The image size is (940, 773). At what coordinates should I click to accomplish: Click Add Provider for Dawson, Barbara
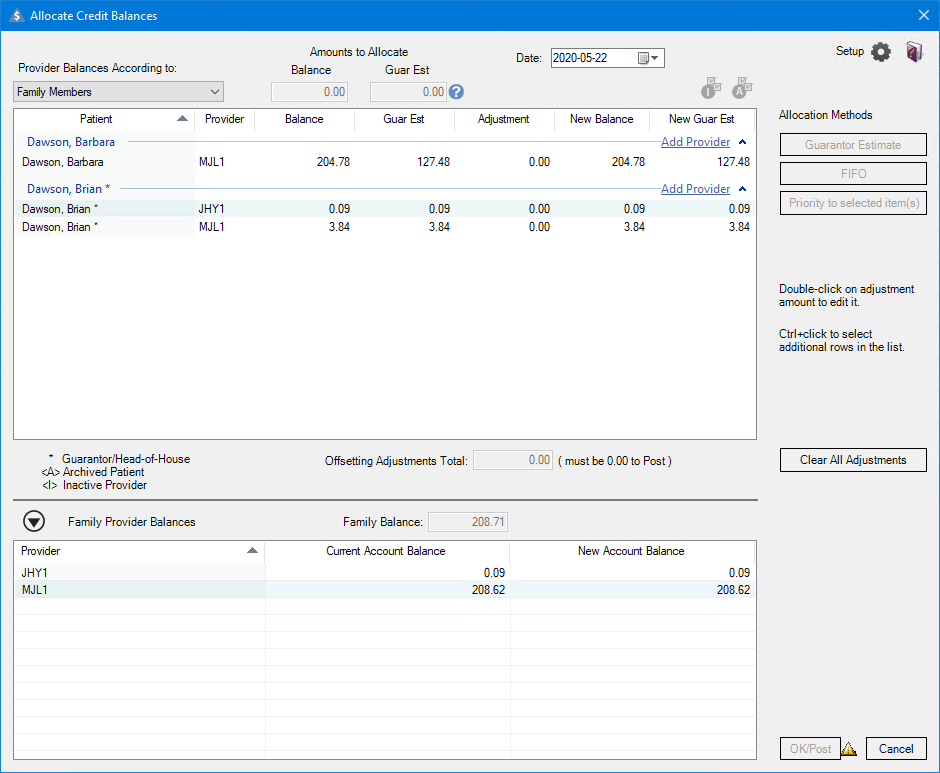tap(695, 142)
